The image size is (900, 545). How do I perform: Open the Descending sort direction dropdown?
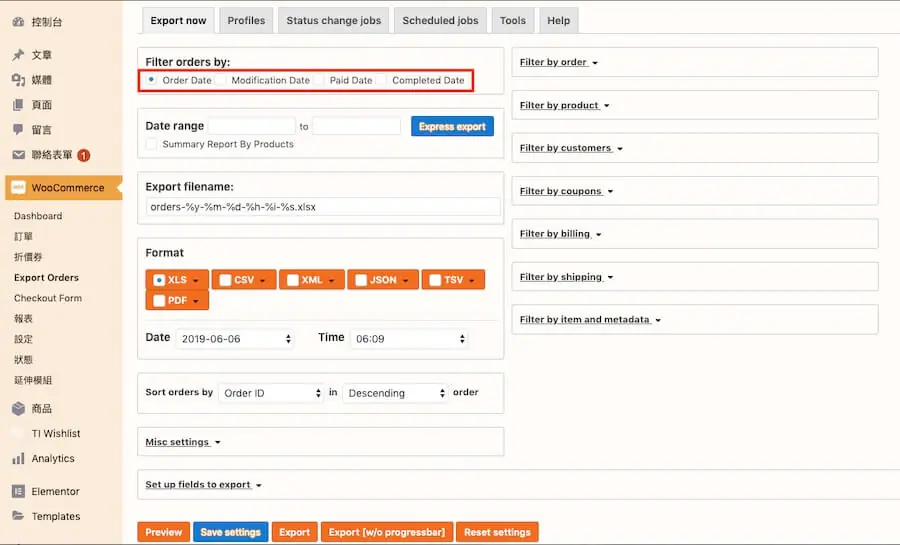(395, 393)
